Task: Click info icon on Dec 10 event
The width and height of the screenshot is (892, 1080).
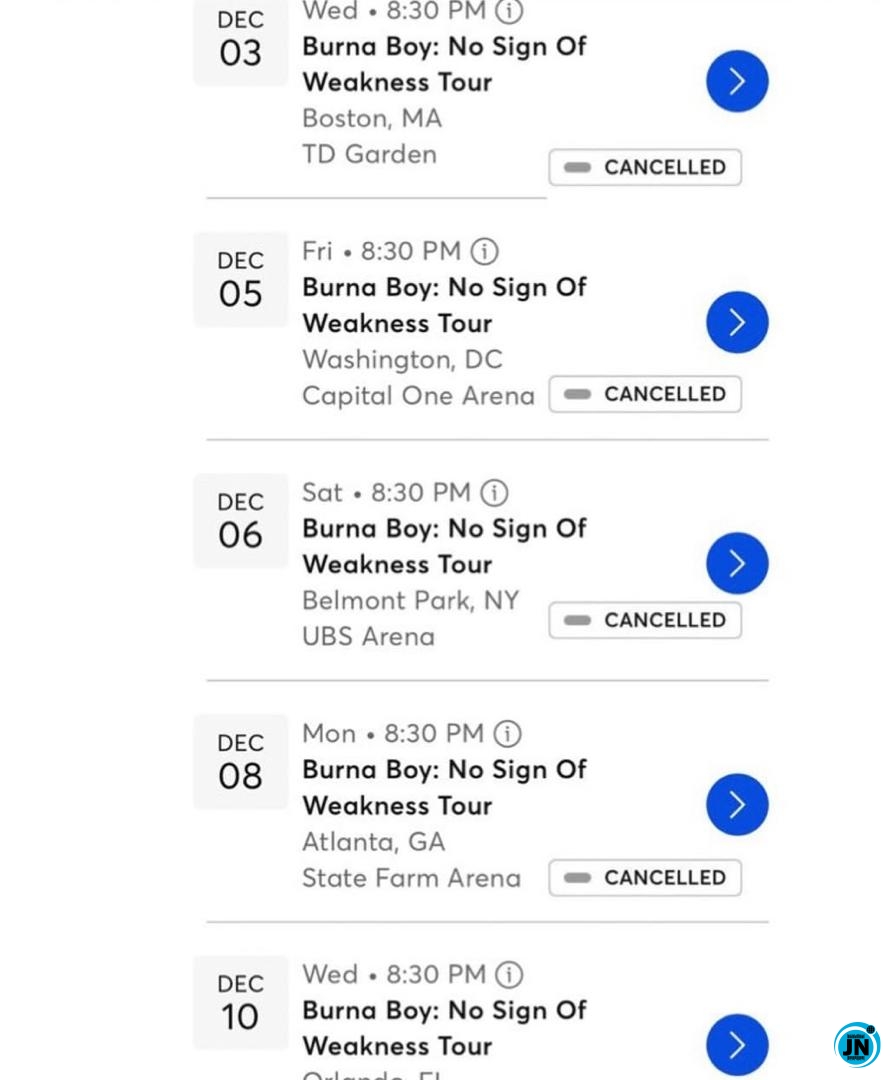Action: click(x=509, y=974)
